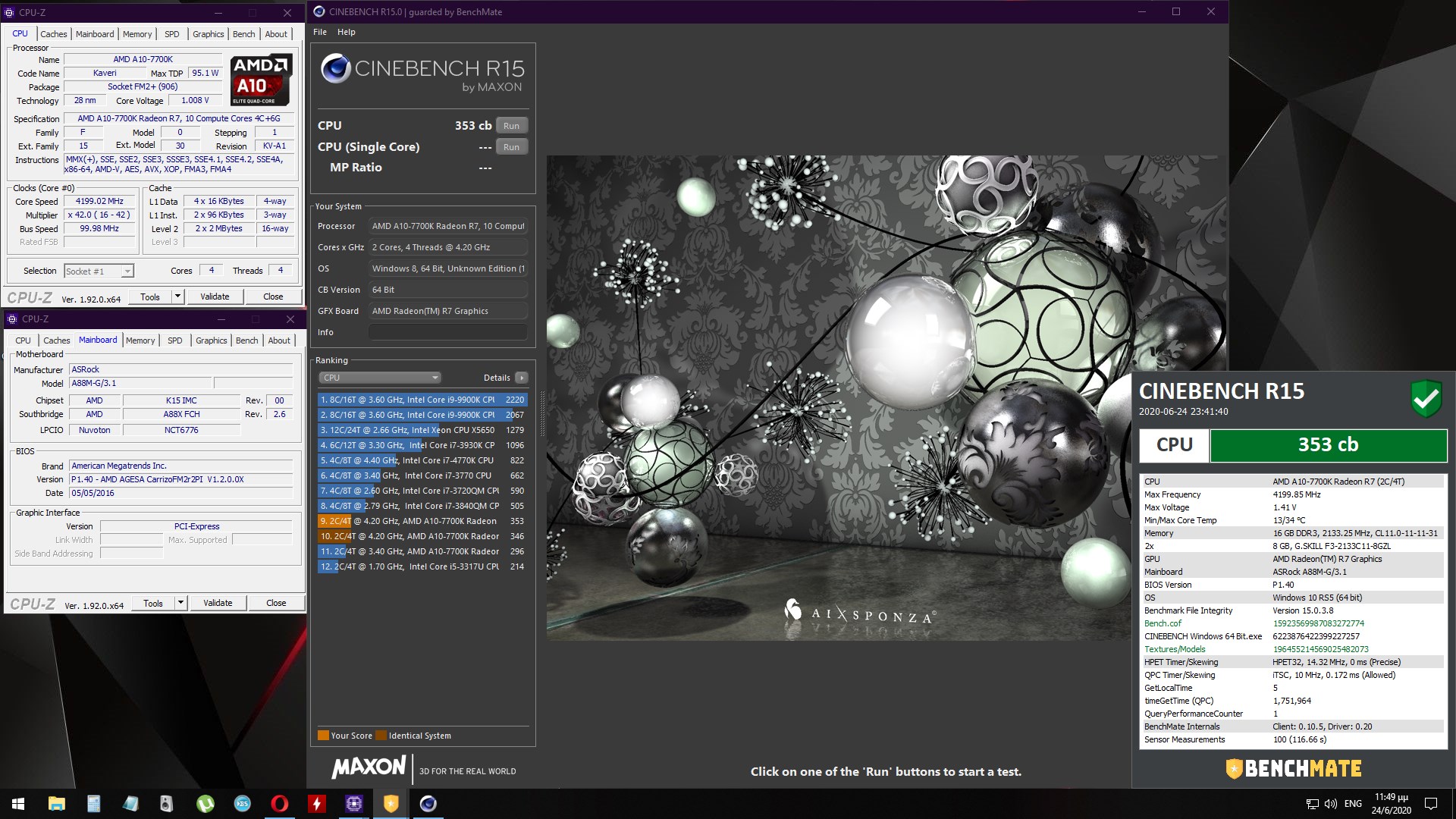
Task: Click the Bench.cof integrity entry
Action: coord(1293,623)
